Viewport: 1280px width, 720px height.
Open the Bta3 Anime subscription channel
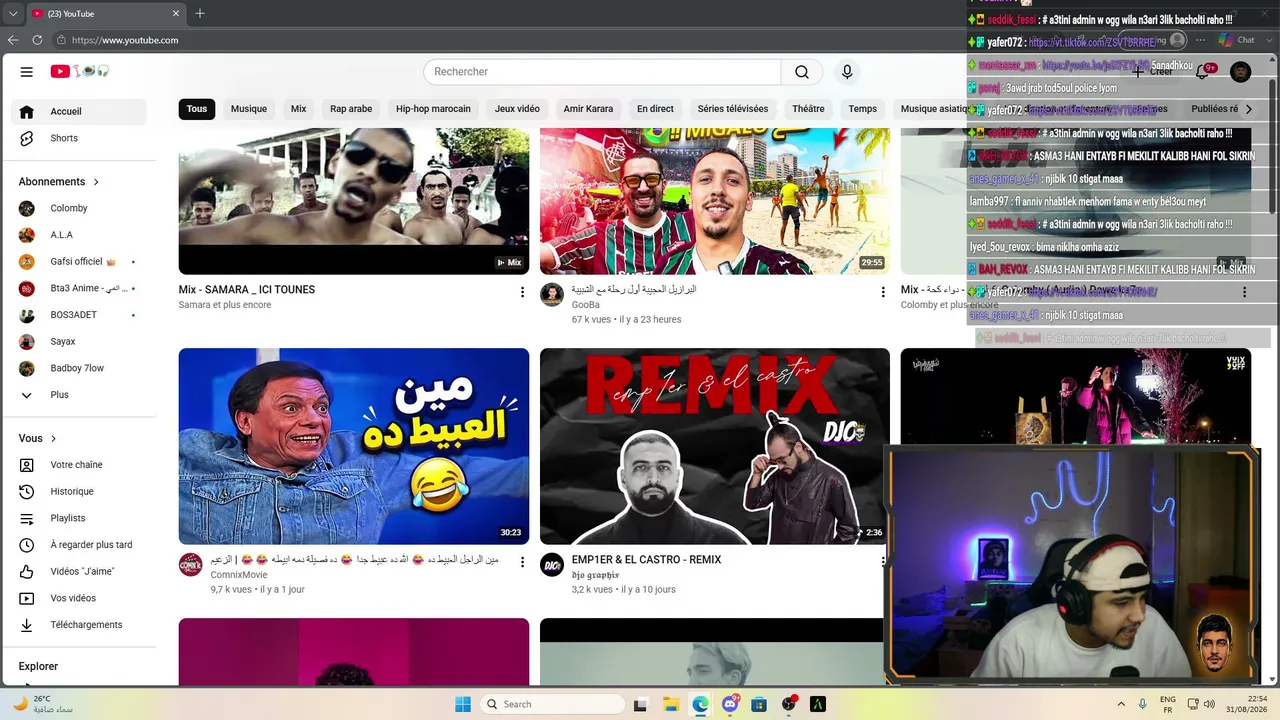click(79, 288)
